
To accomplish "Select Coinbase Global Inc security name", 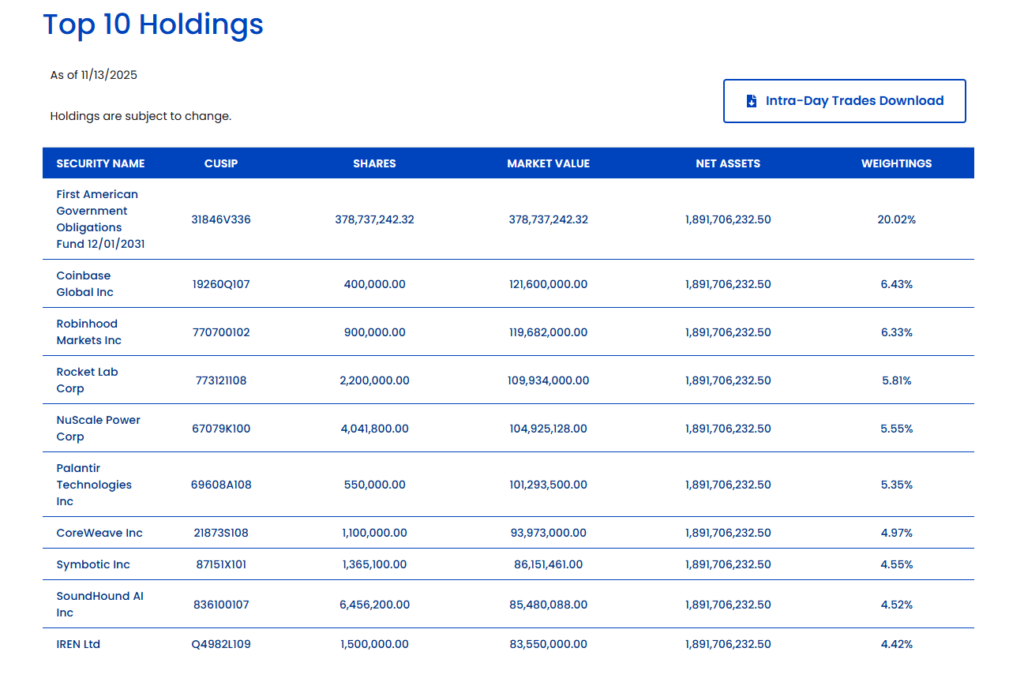I will coord(84,284).
